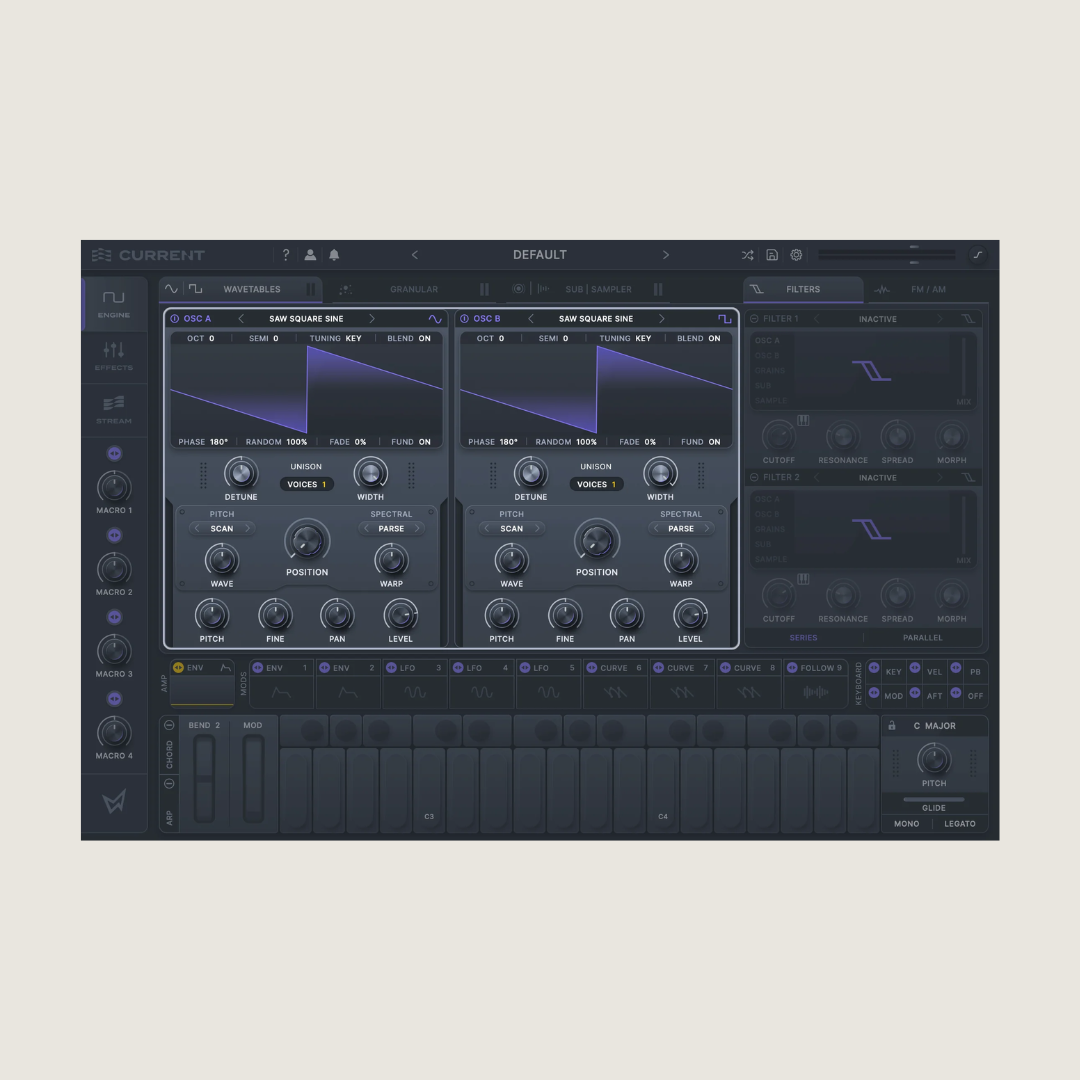Click the help question mark icon
The width and height of the screenshot is (1080, 1080).
[x=286, y=255]
